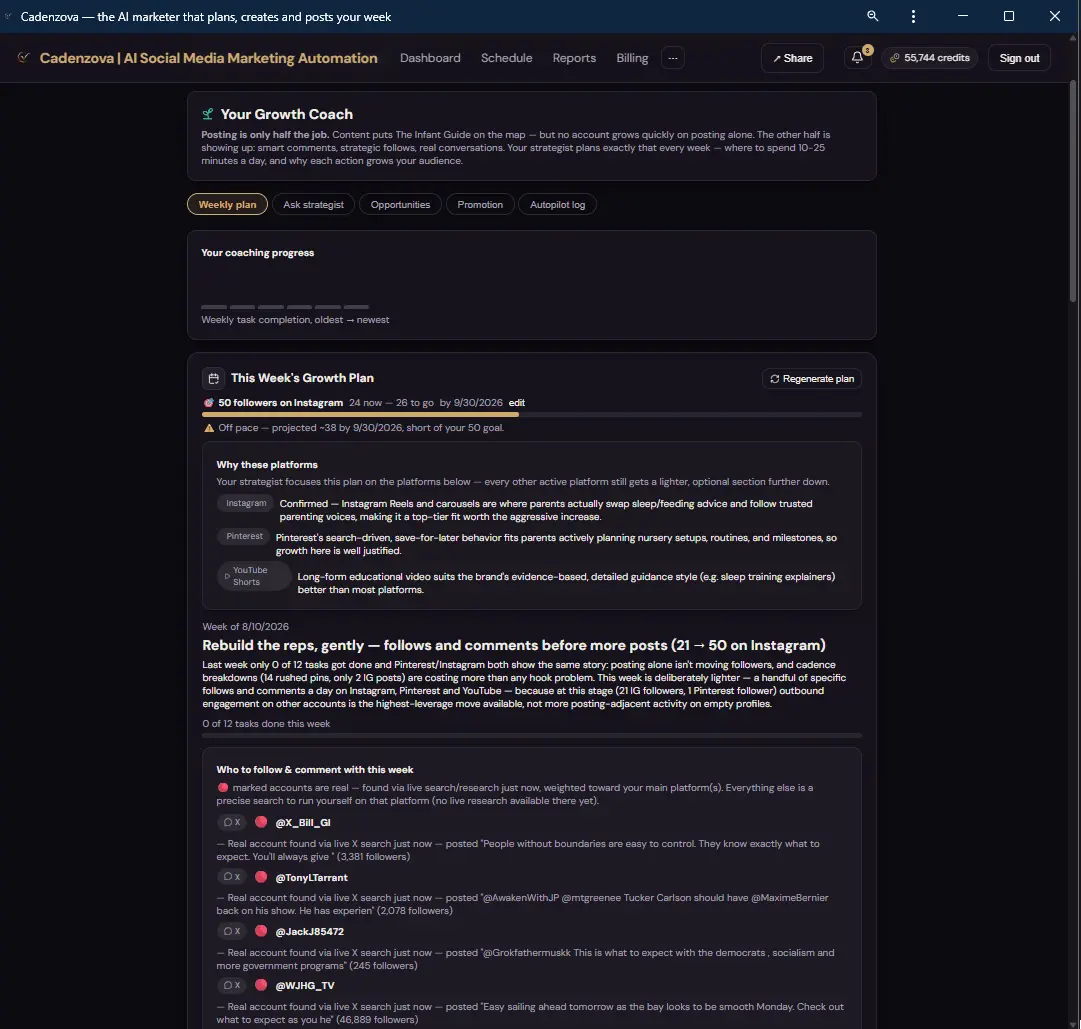The image size is (1081, 1029).
Task: Click the 55,744 credits pill
Action: (929, 58)
